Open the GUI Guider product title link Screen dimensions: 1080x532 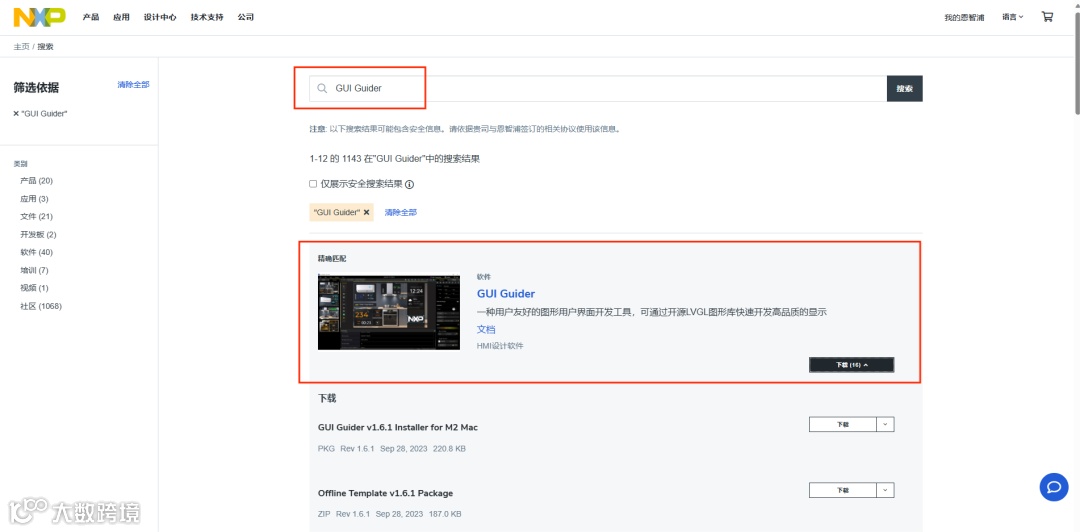(x=506, y=294)
